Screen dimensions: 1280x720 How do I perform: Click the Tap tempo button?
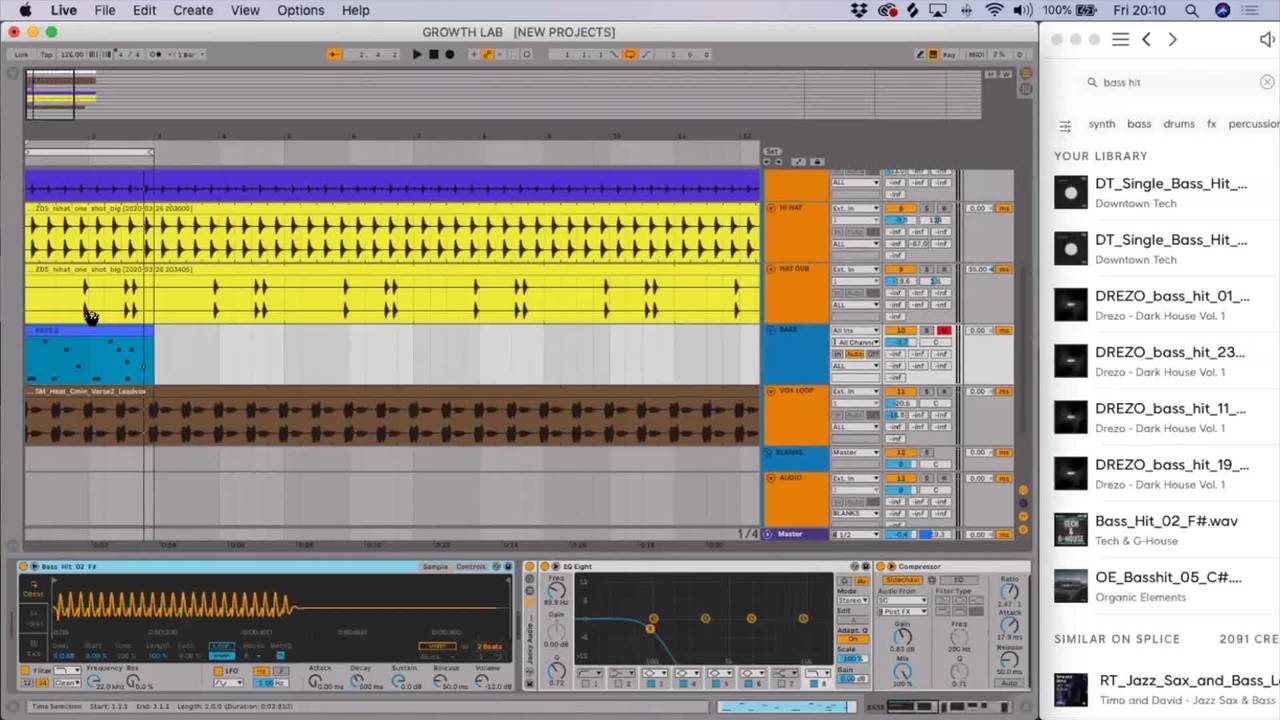click(x=45, y=54)
